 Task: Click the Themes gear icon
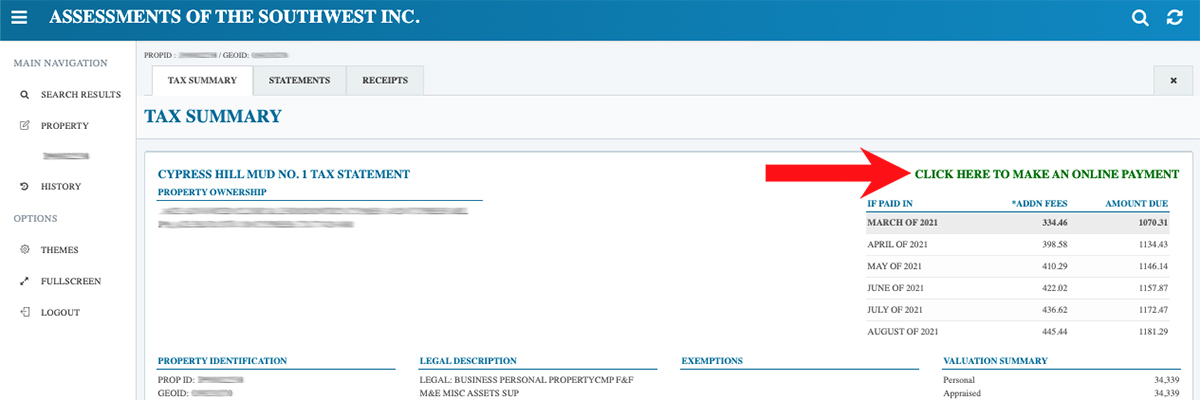(24, 250)
